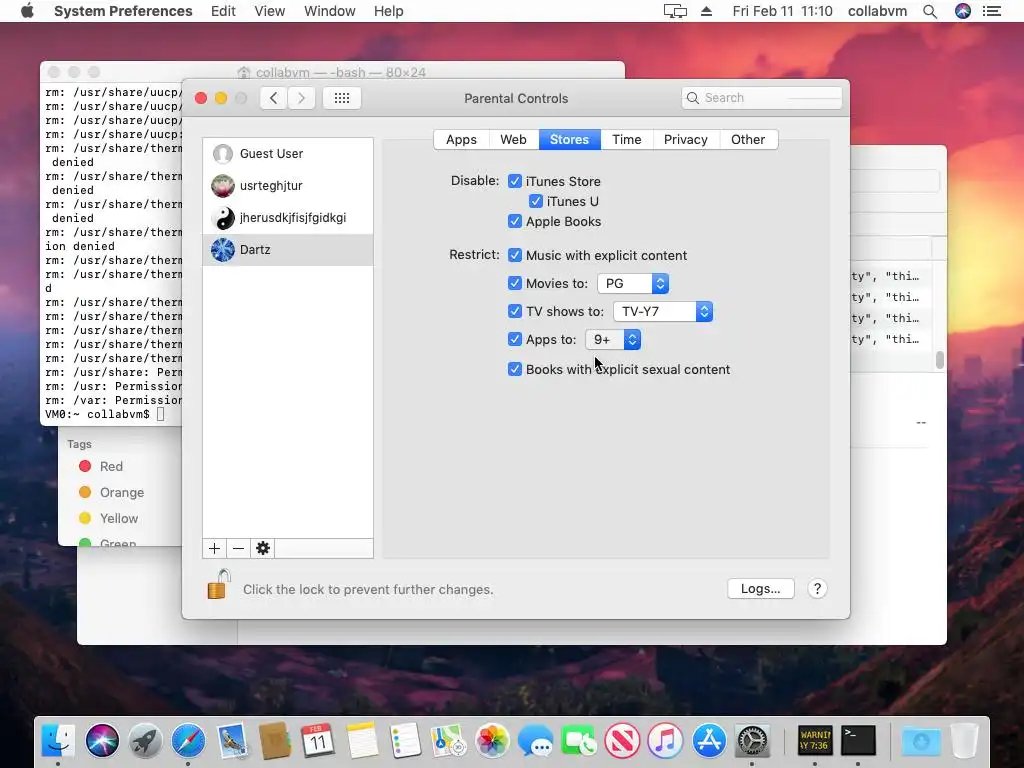Select Dartz in user list

point(288,249)
